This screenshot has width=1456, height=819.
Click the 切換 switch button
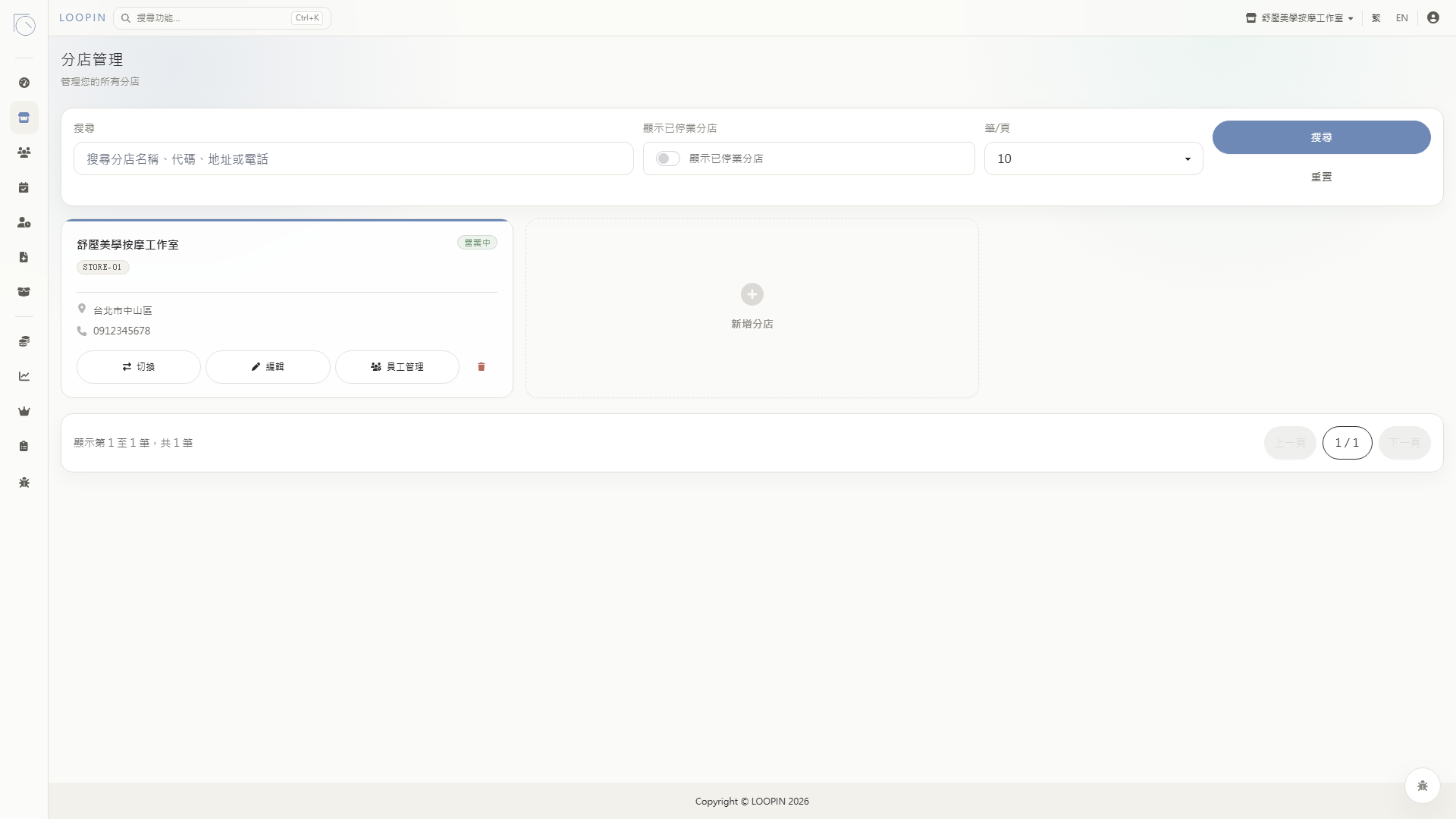click(x=138, y=367)
